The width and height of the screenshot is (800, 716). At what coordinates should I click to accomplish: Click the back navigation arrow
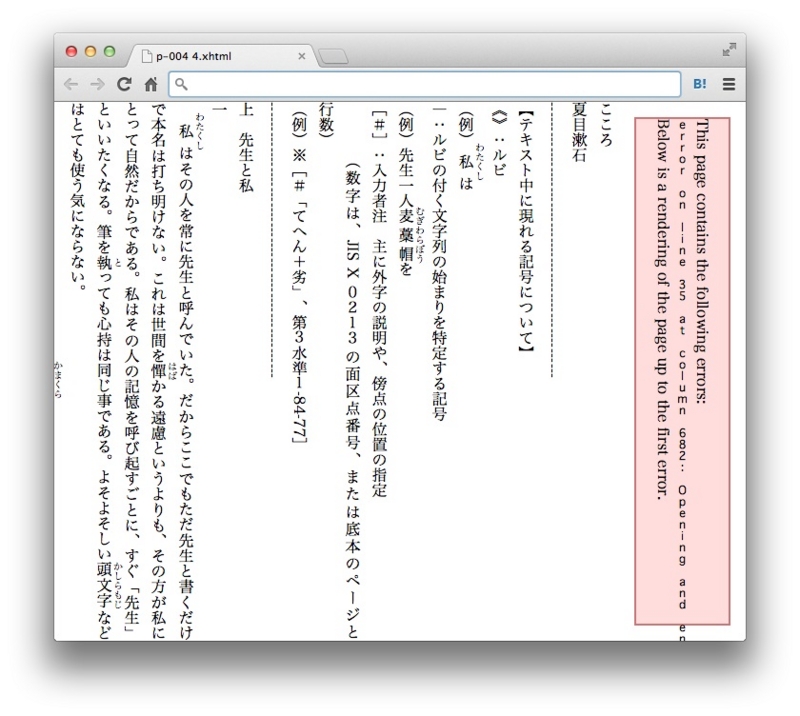(70, 84)
